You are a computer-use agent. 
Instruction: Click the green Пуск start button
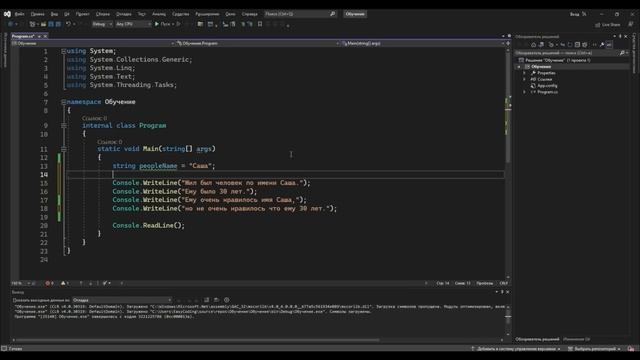point(162,24)
